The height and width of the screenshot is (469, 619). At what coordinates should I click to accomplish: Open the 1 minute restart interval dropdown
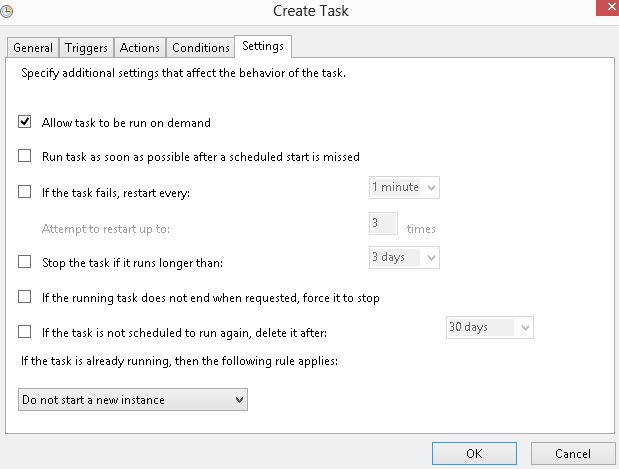pyautogui.click(x=403, y=187)
